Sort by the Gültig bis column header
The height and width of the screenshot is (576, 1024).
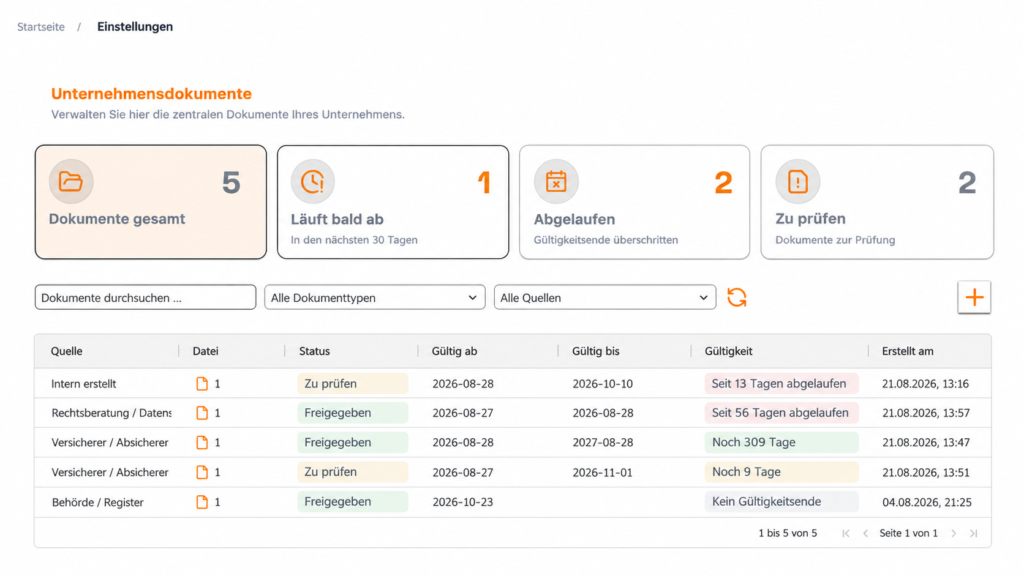(596, 351)
